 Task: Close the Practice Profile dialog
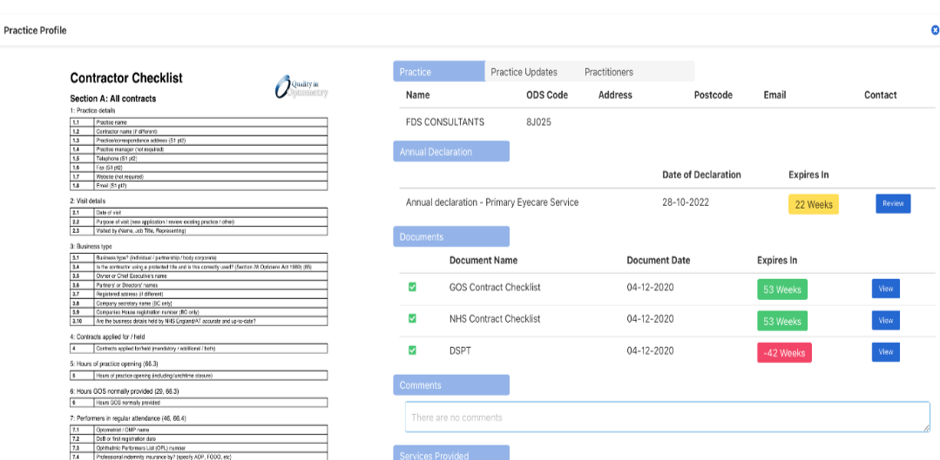point(935,30)
